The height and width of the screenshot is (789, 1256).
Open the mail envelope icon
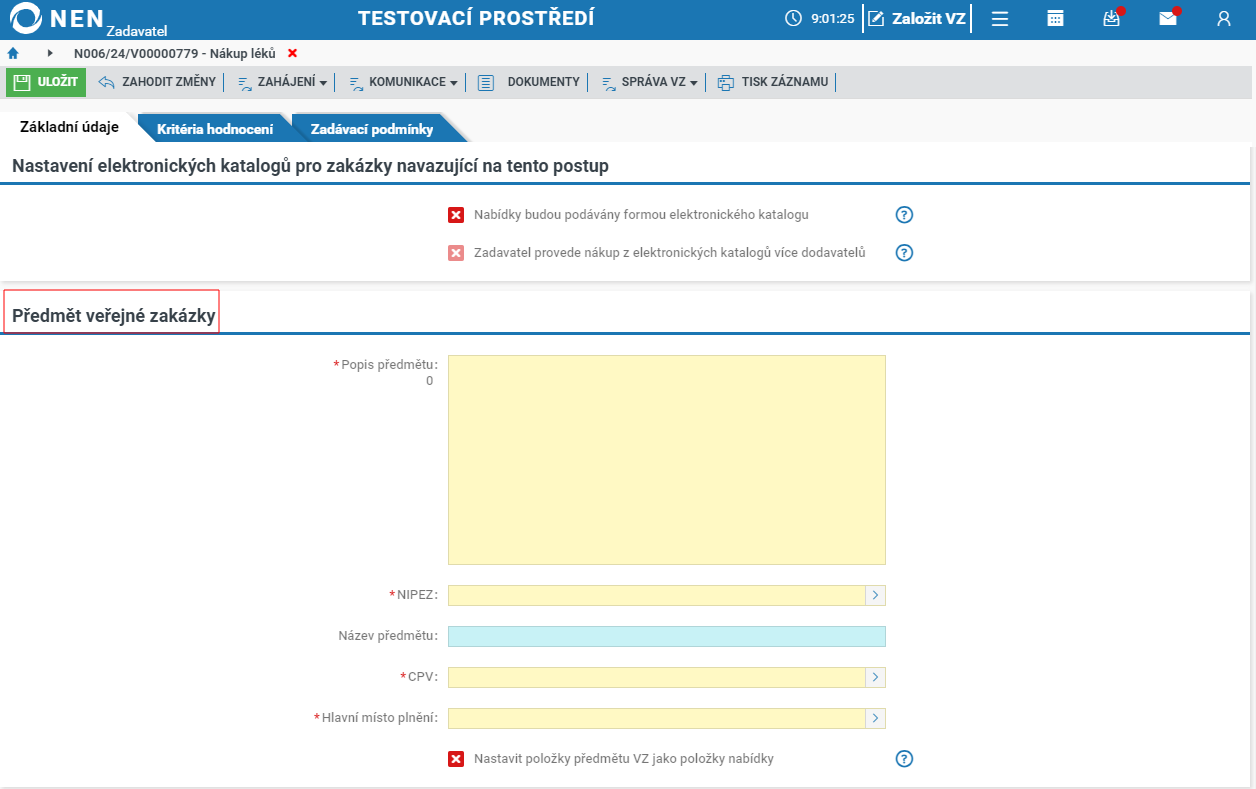tap(1168, 18)
